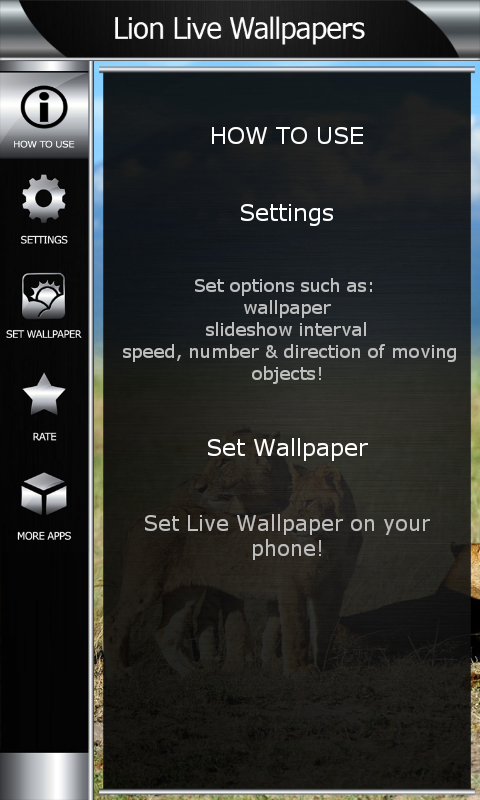Tap the Rate star icon
The width and height of the screenshot is (480, 800).
click(44, 394)
